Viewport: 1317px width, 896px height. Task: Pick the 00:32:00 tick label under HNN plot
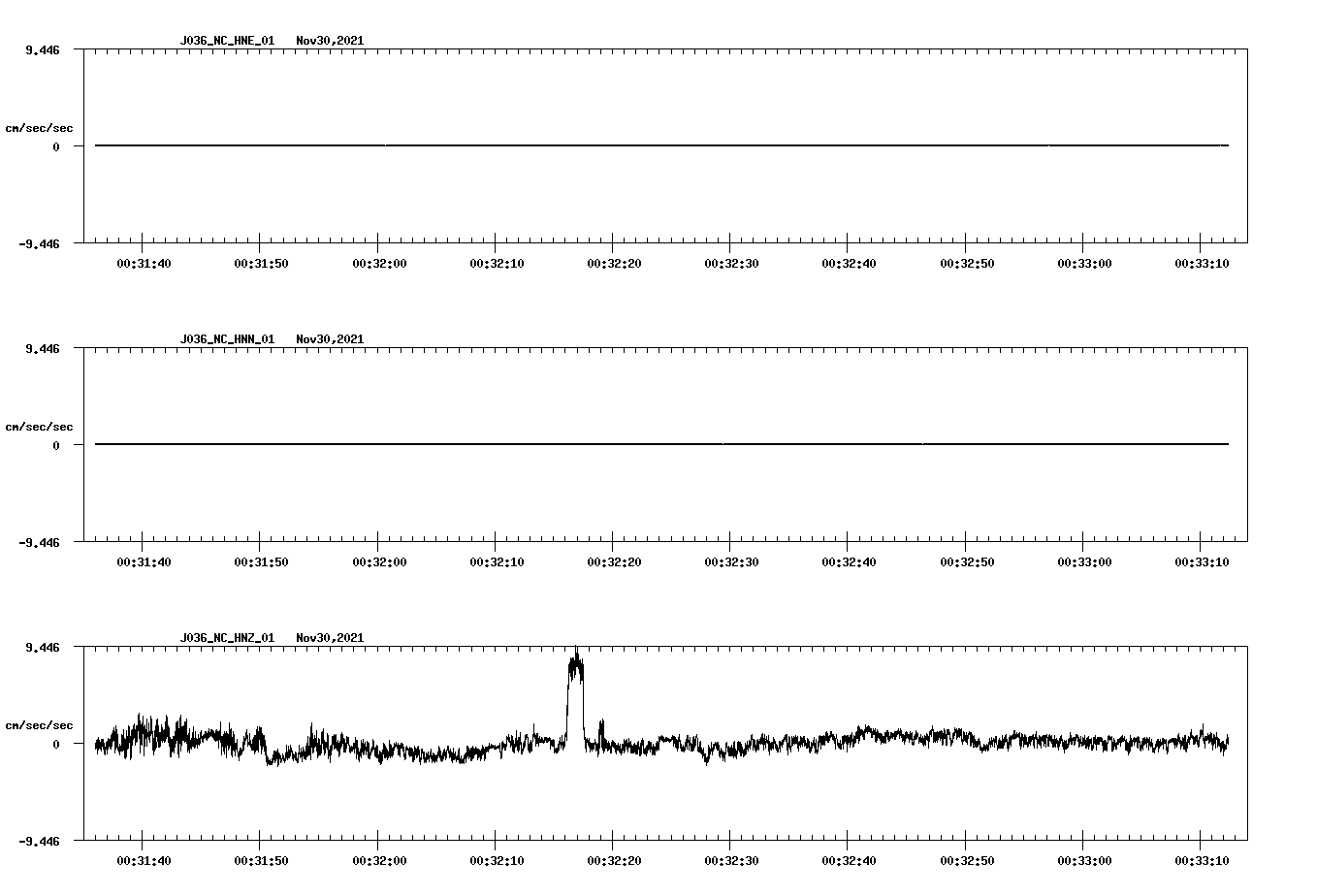[378, 561]
